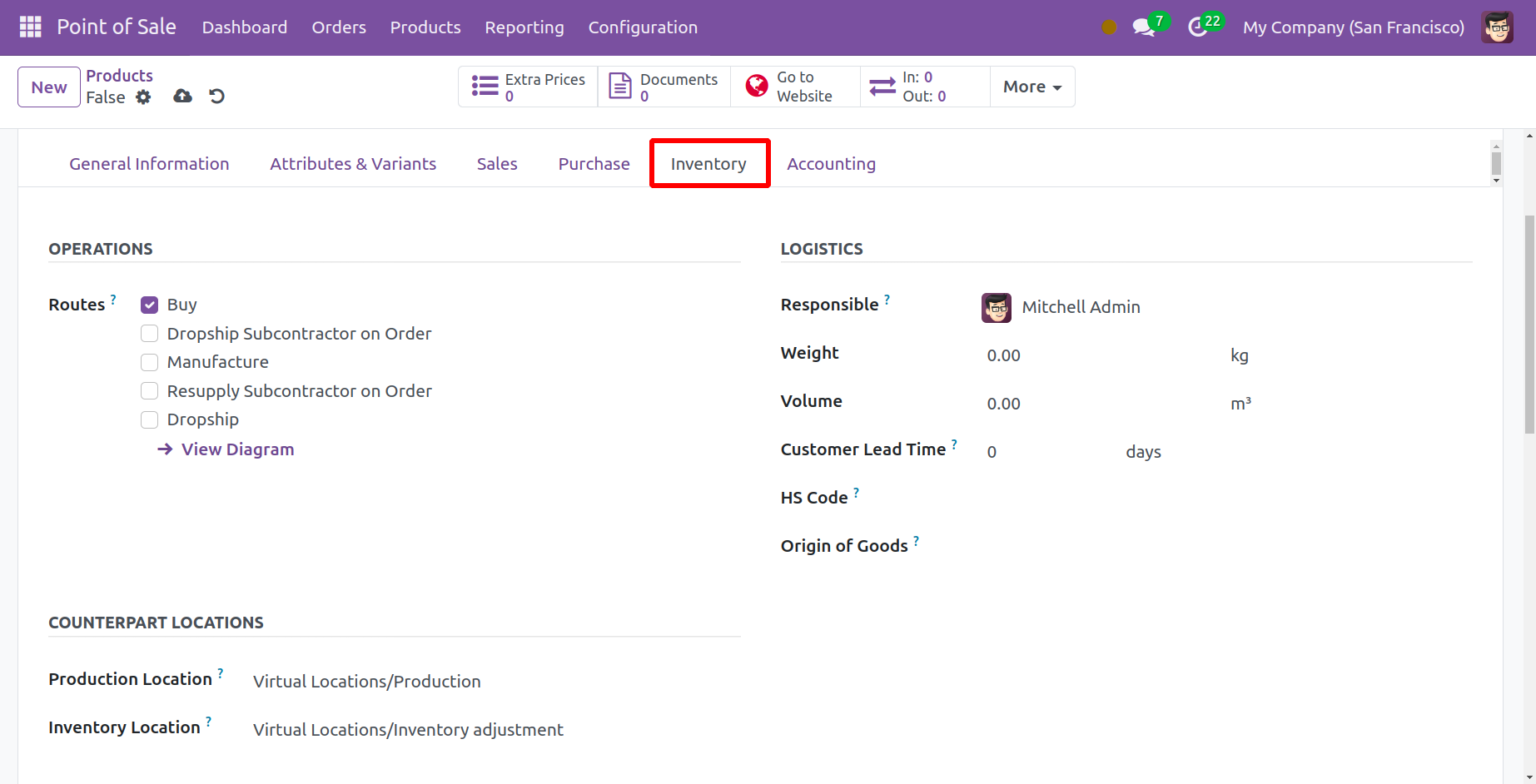Click the user avatar in top bar
The width and height of the screenshot is (1536, 784).
(x=1497, y=27)
